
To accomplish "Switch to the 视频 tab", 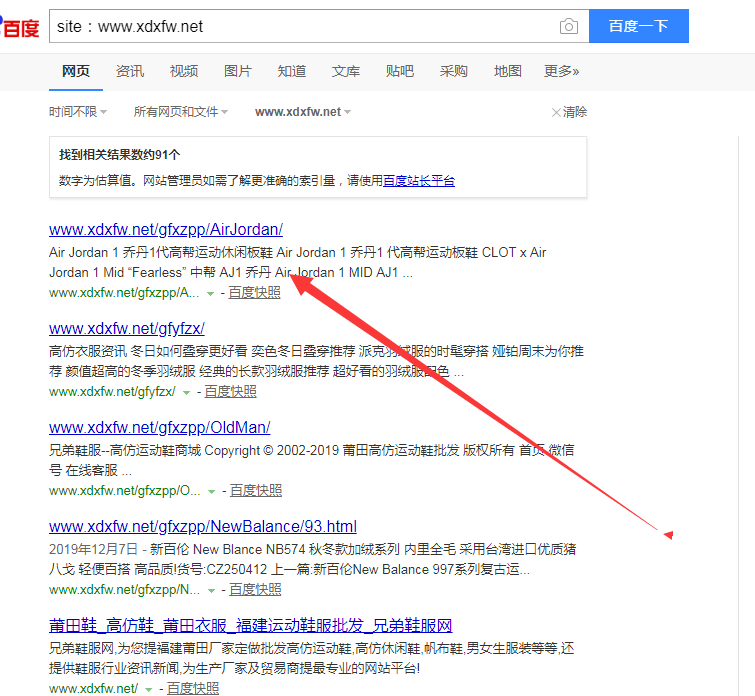I will pyautogui.click(x=184, y=71).
